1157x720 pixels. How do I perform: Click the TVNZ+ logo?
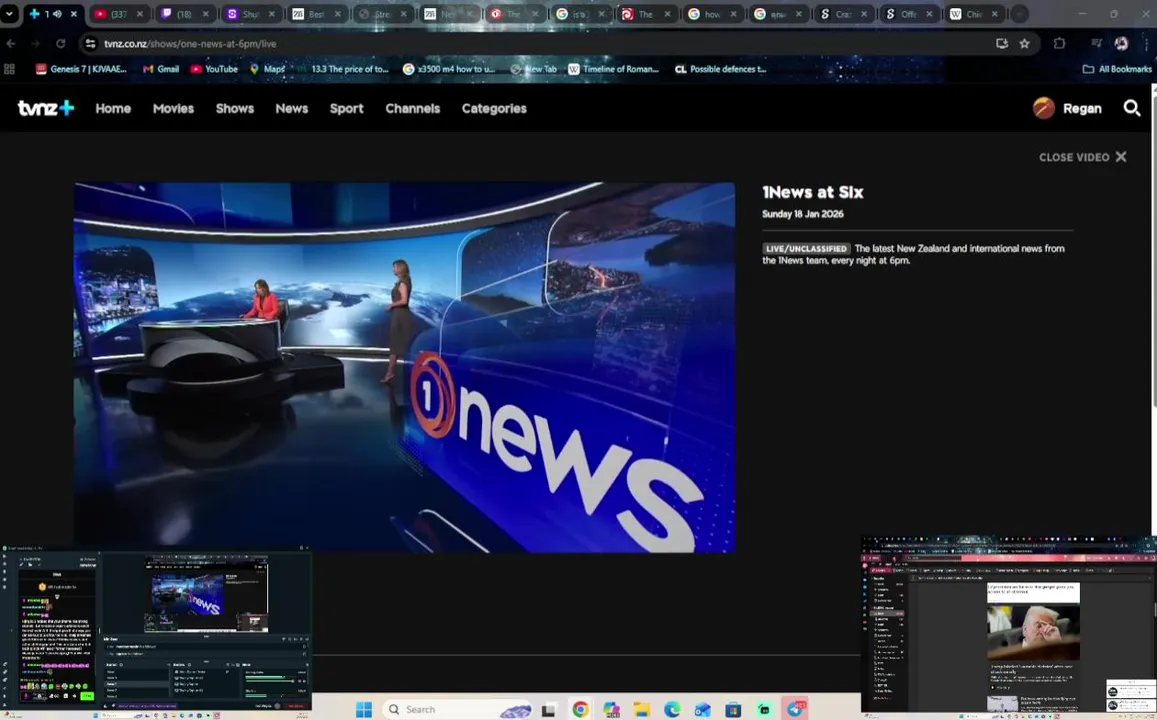click(x=46, y=108)
